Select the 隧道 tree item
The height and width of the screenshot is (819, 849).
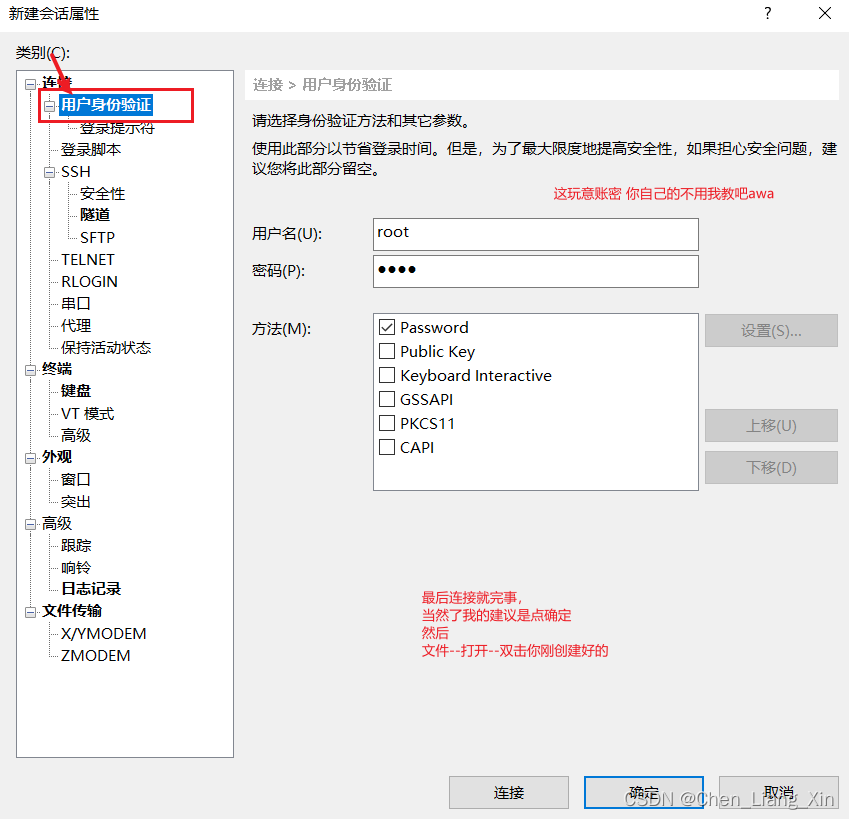coord(94,215)
